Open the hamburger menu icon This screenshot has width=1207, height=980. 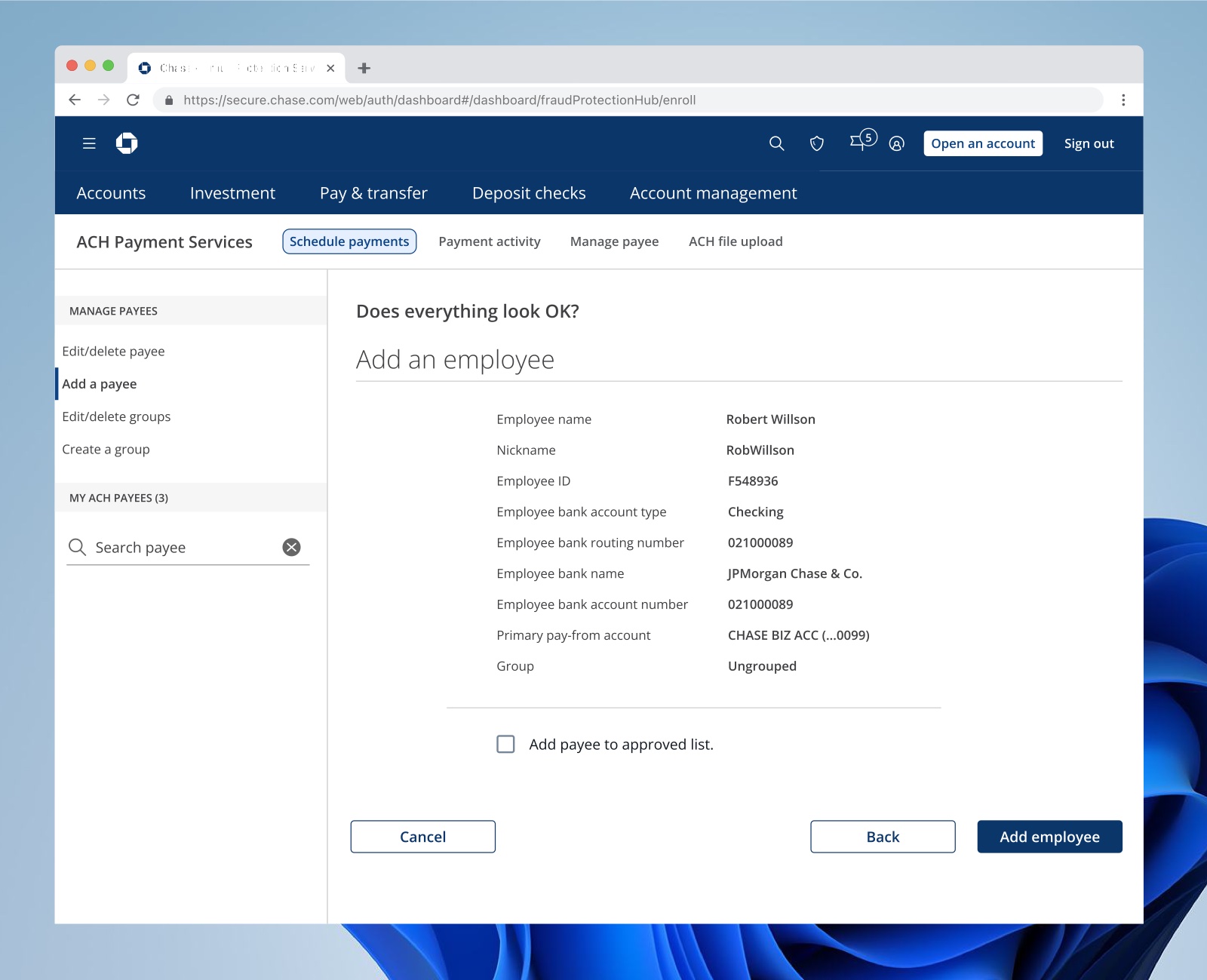coord(89,143)
